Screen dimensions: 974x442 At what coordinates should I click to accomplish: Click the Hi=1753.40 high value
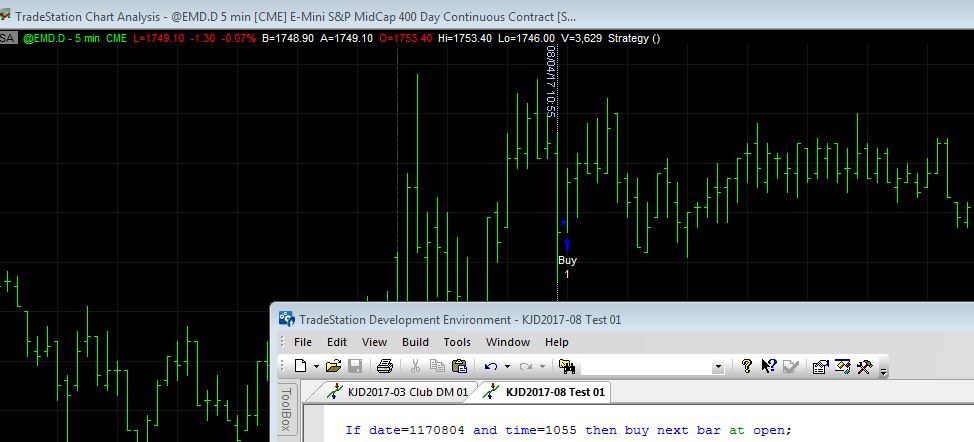click(465, 38)
